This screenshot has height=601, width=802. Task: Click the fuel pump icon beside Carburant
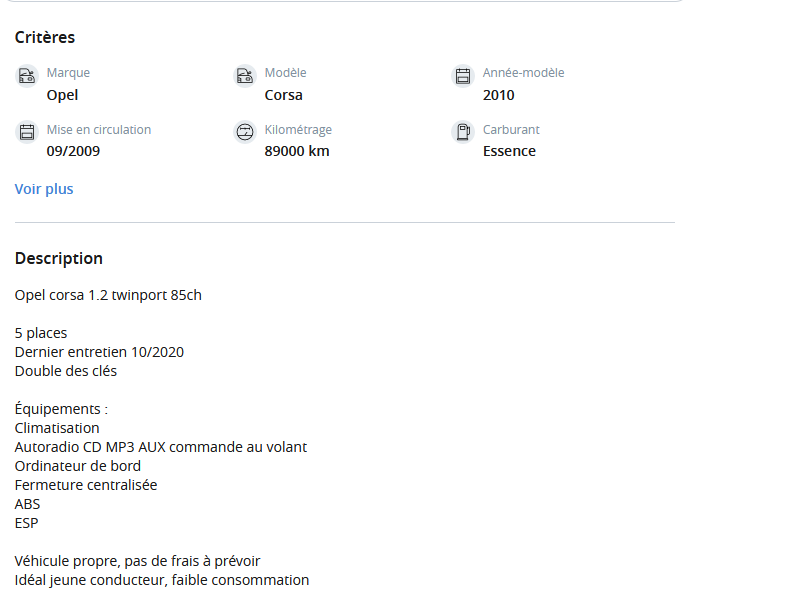pos(463,132)
